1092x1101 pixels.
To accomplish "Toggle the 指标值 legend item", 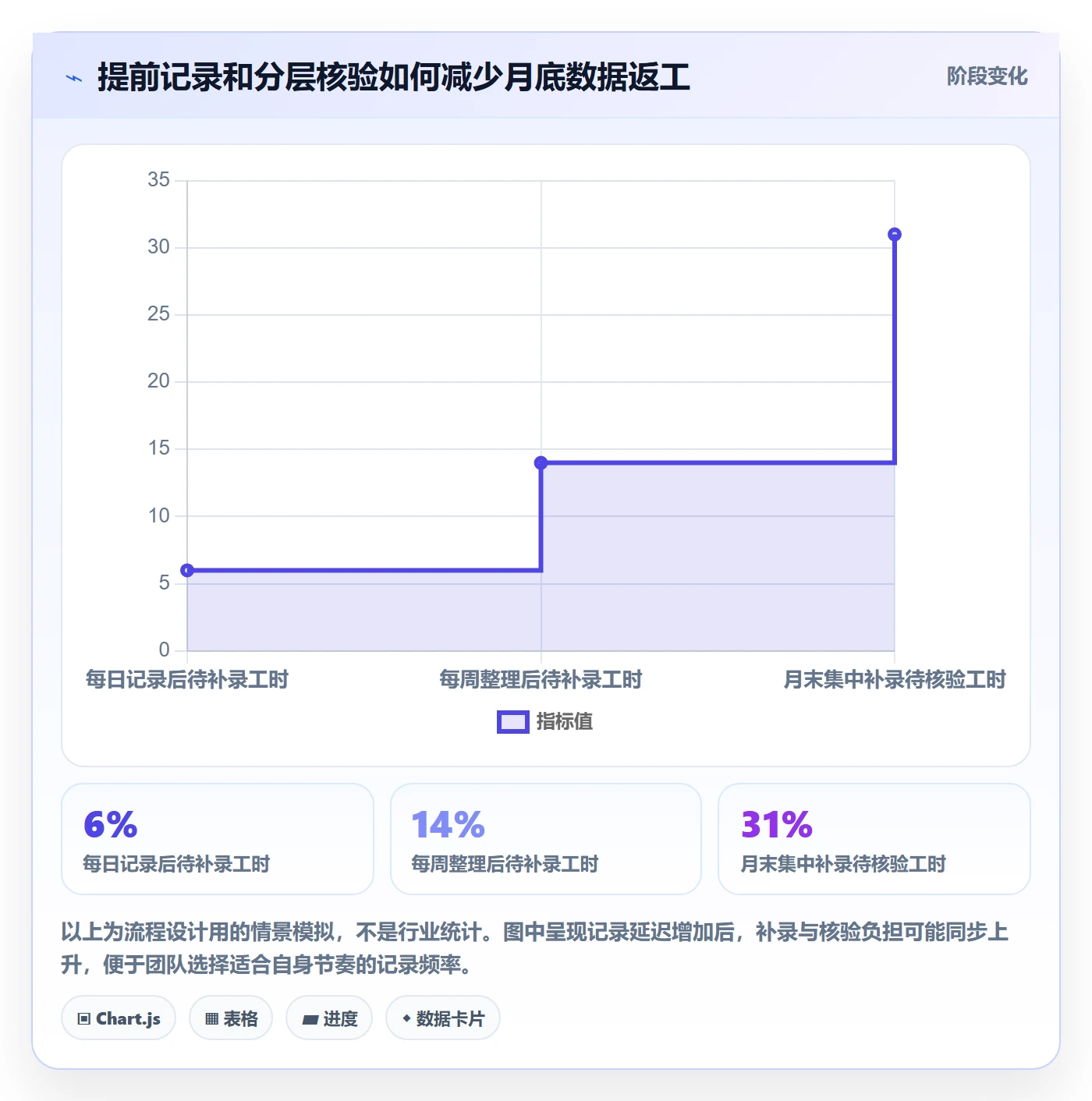I will tap(544, 722).
